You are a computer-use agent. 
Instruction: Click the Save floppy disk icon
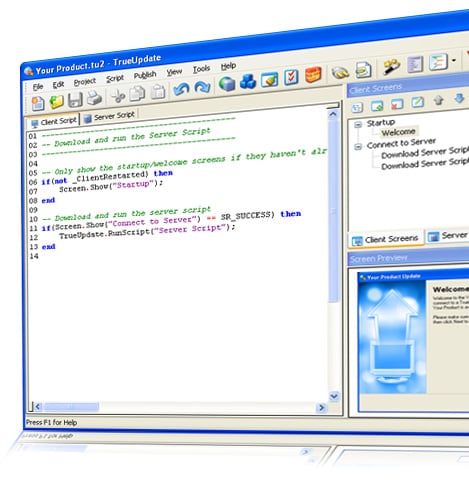click(x=75, y=100)
